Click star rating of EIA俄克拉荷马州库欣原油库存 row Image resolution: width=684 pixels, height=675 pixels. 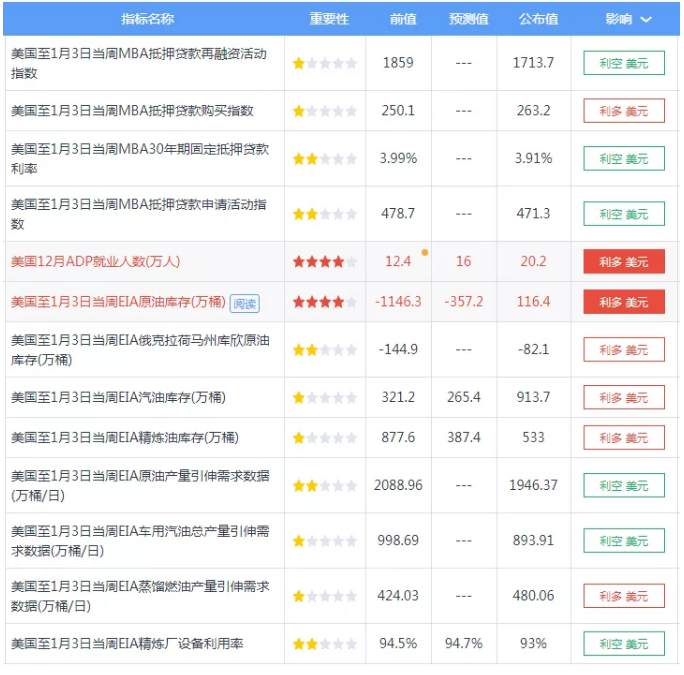coord(325,349)
